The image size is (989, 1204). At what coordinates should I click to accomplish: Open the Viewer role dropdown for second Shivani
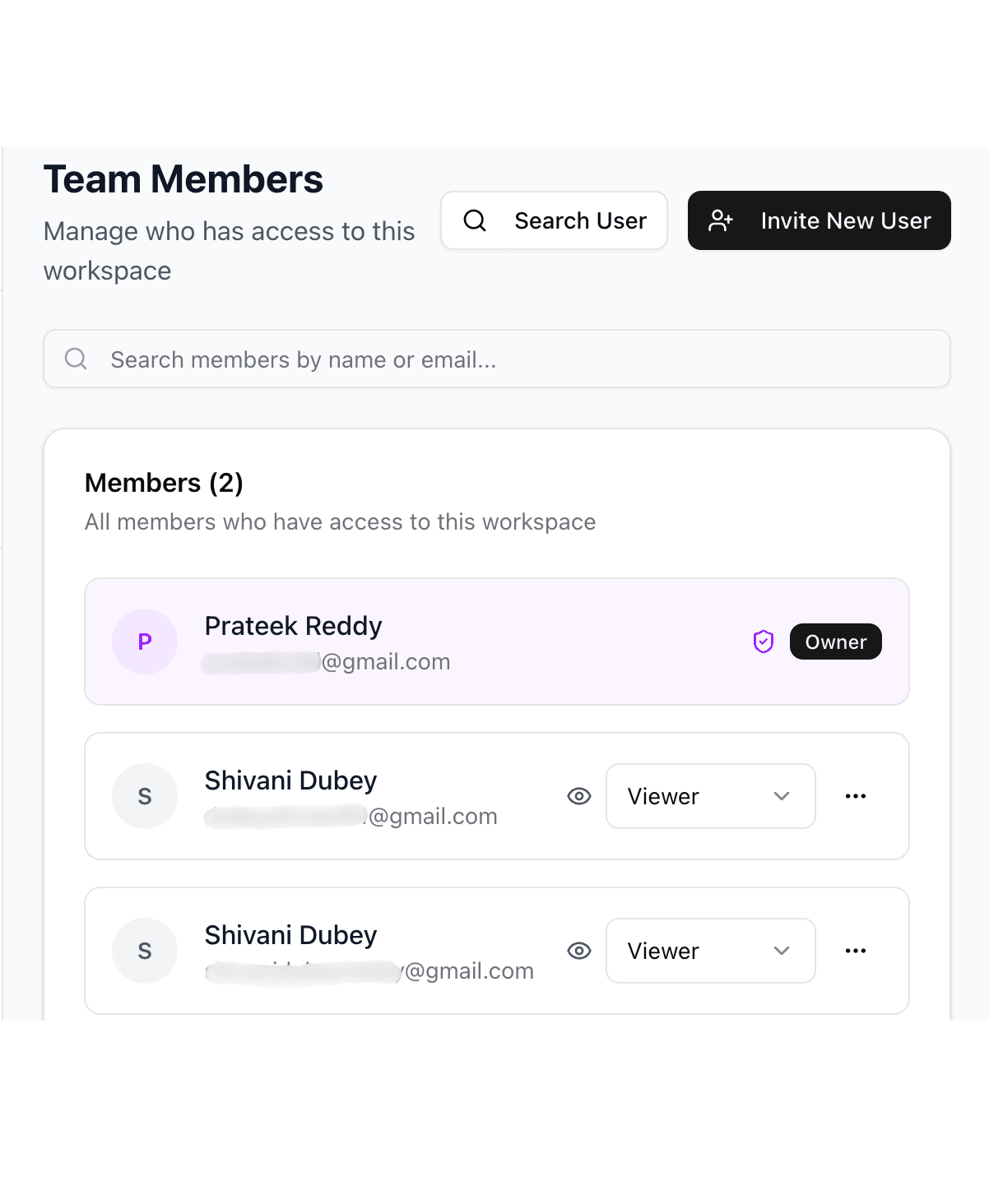[709, 950]
